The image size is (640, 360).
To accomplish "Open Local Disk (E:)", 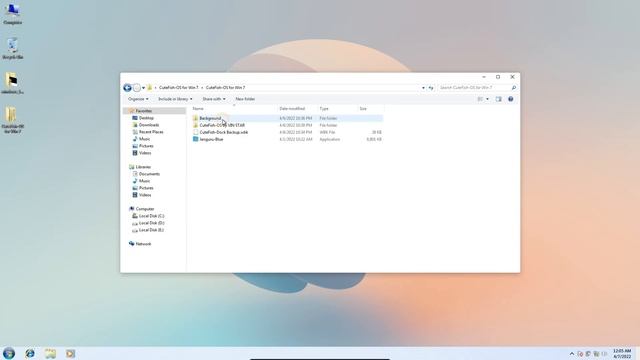I will coord(151,230).
